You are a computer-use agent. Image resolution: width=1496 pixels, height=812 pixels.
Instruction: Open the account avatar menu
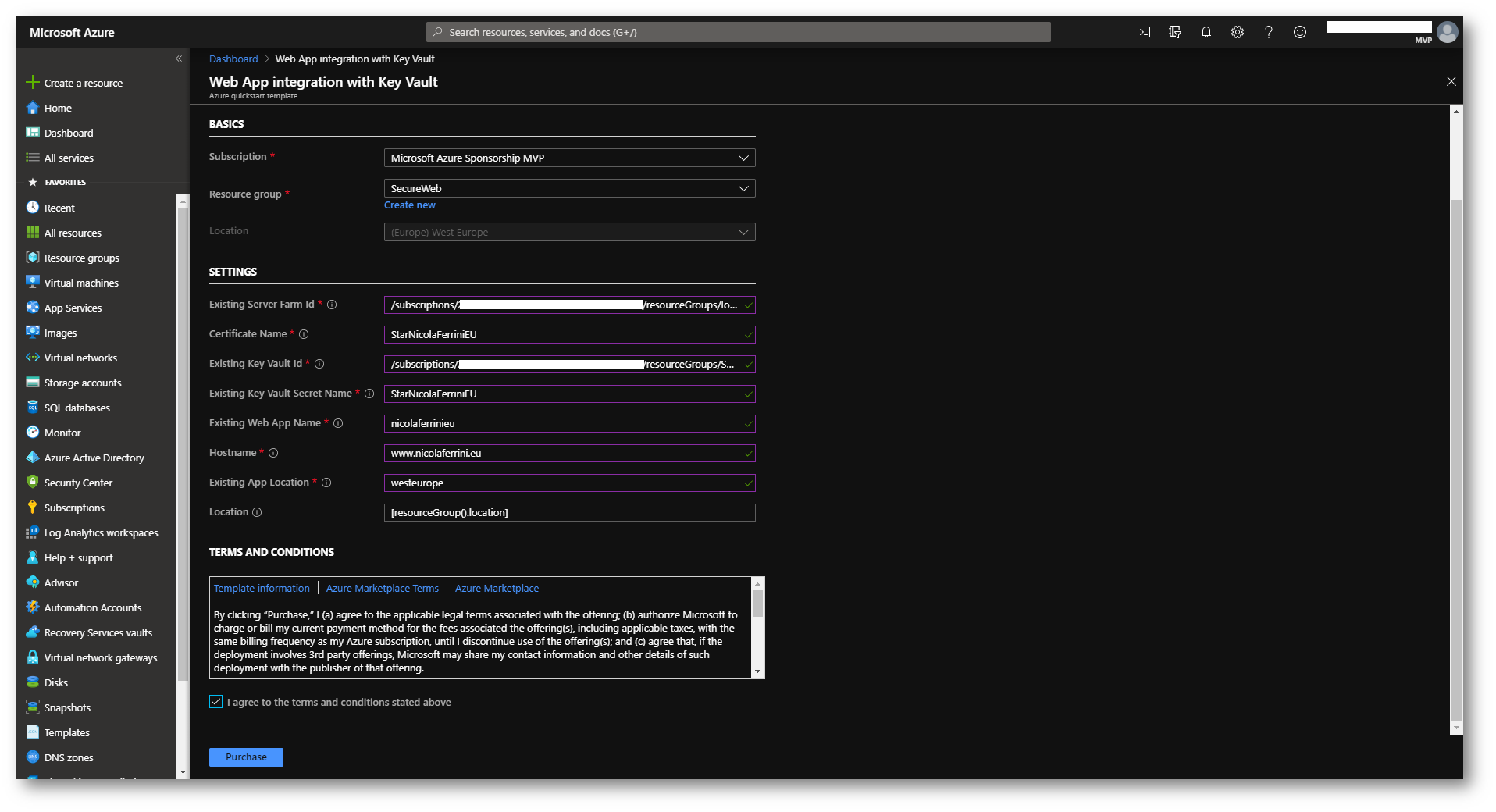(1448, 31)
